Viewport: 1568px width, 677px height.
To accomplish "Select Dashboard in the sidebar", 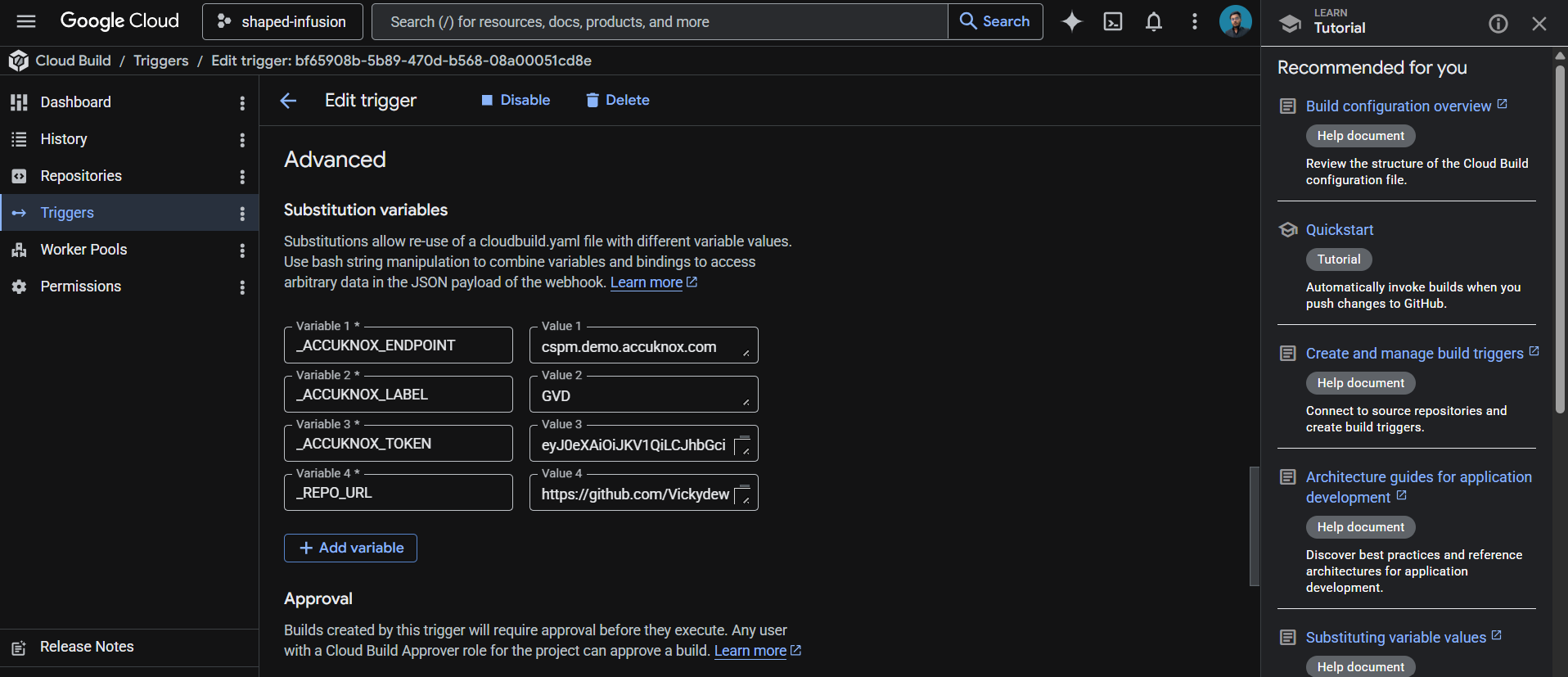I will (x=129, y=102).
